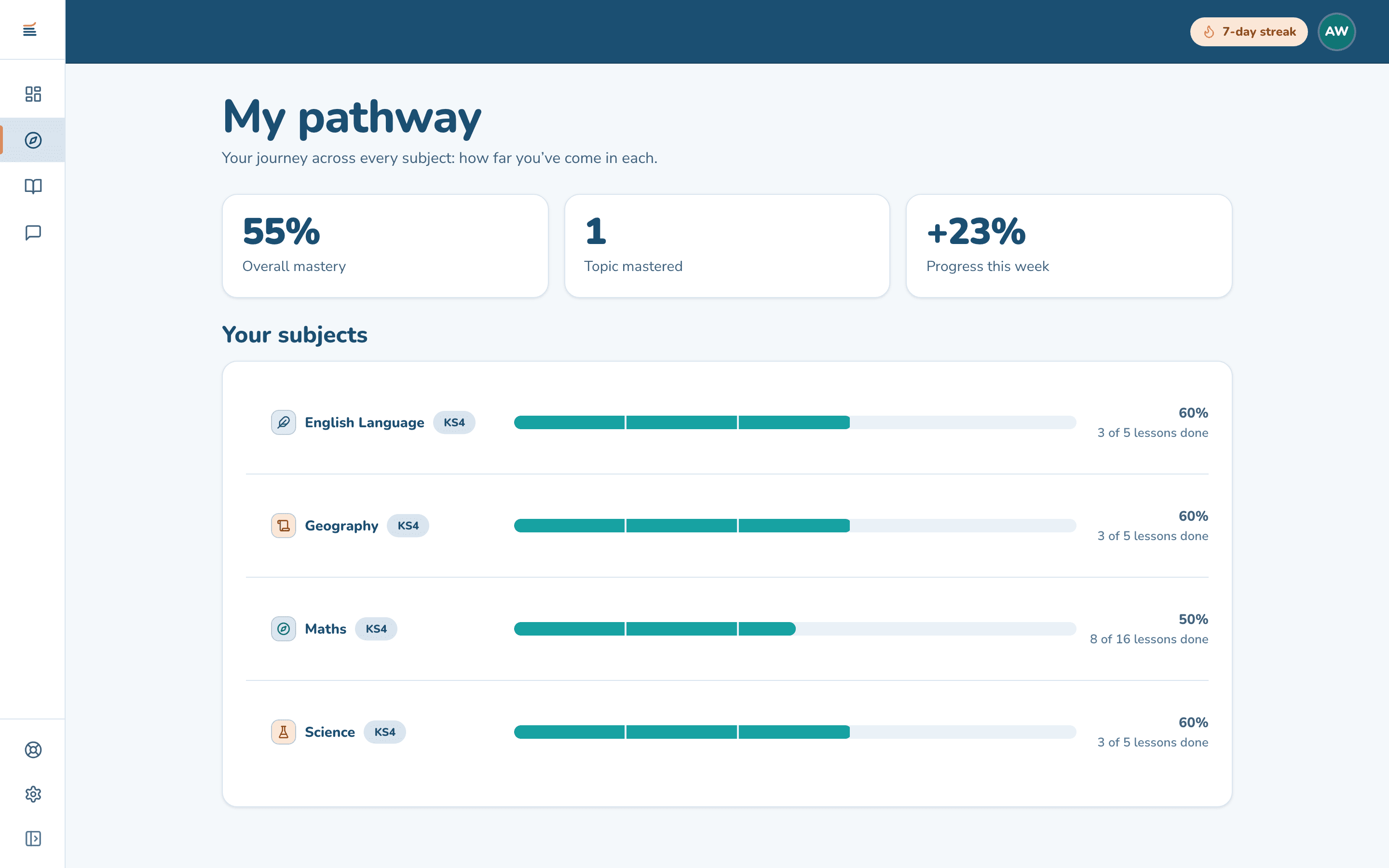Open the book lessons icon in sidebar

pos(33,186)
